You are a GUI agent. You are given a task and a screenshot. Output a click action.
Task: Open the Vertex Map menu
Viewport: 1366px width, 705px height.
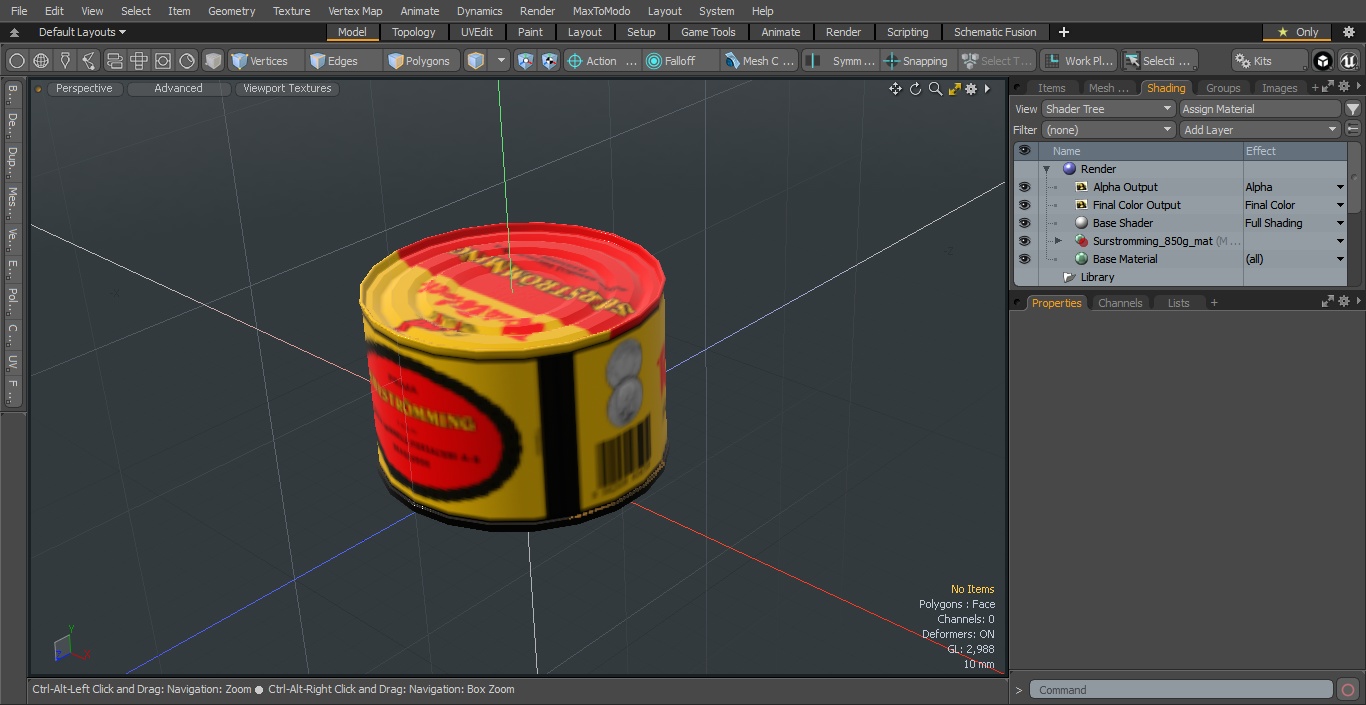click(x=355, y=11)
